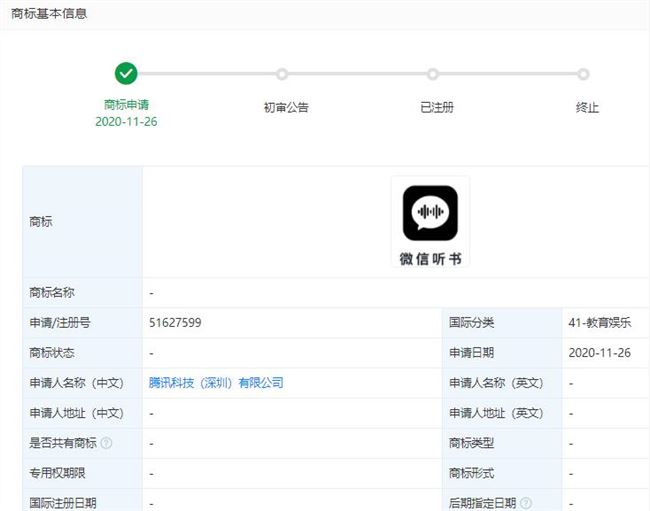Select the 已注册 step marker
650x511 pixels.
[x=433, y=74]
